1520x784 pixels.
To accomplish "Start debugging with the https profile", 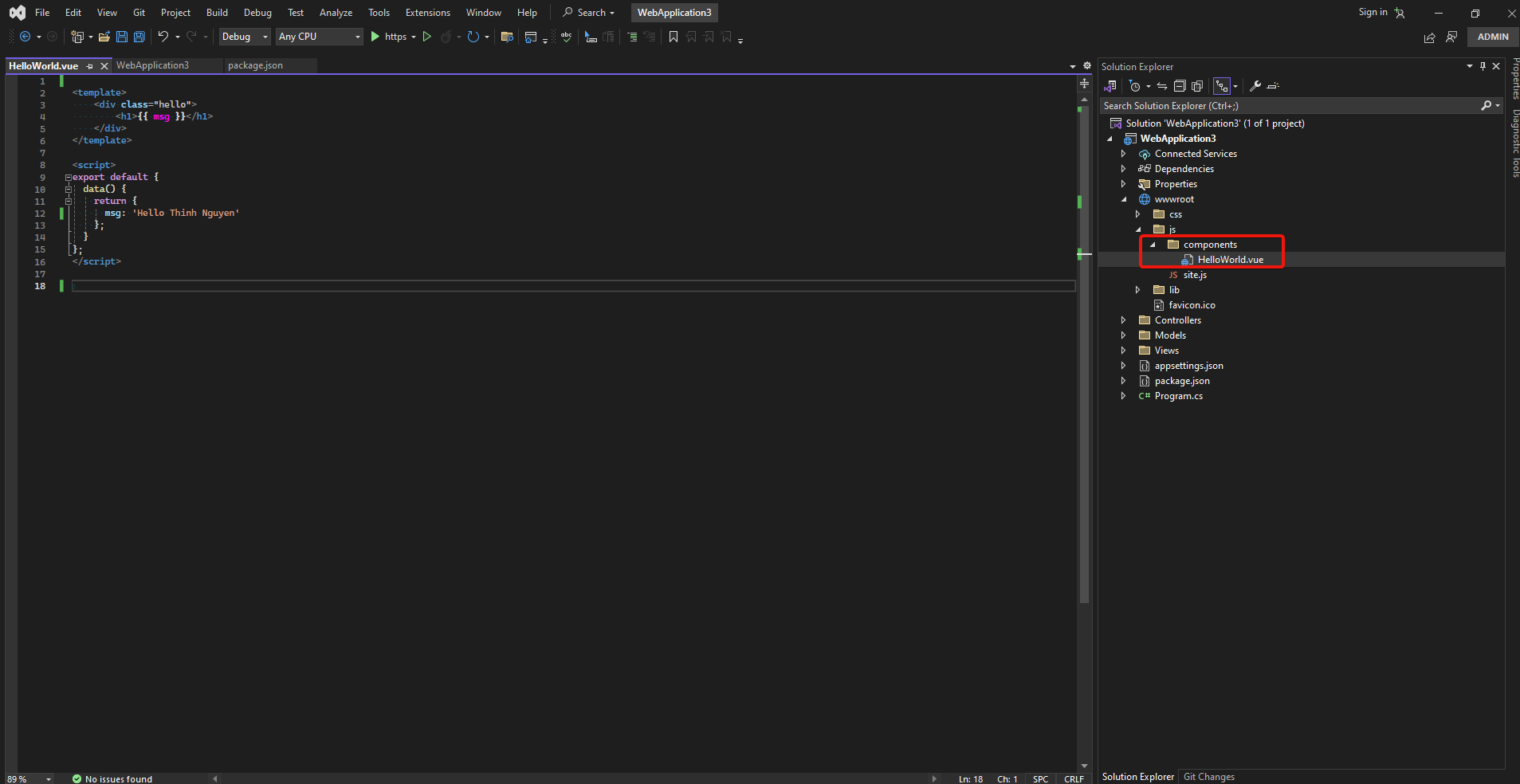I will click(x=375, y=37).
